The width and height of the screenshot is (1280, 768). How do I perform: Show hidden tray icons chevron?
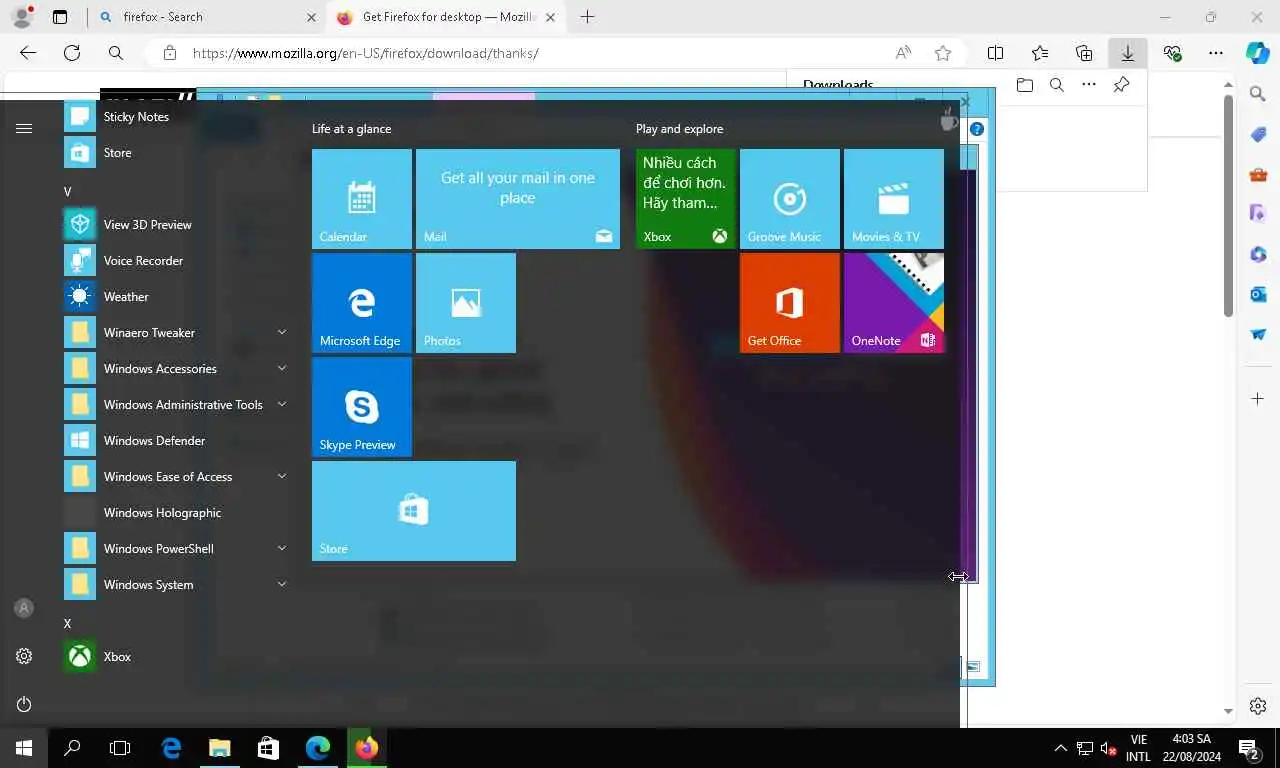[x=1061, y=748]
